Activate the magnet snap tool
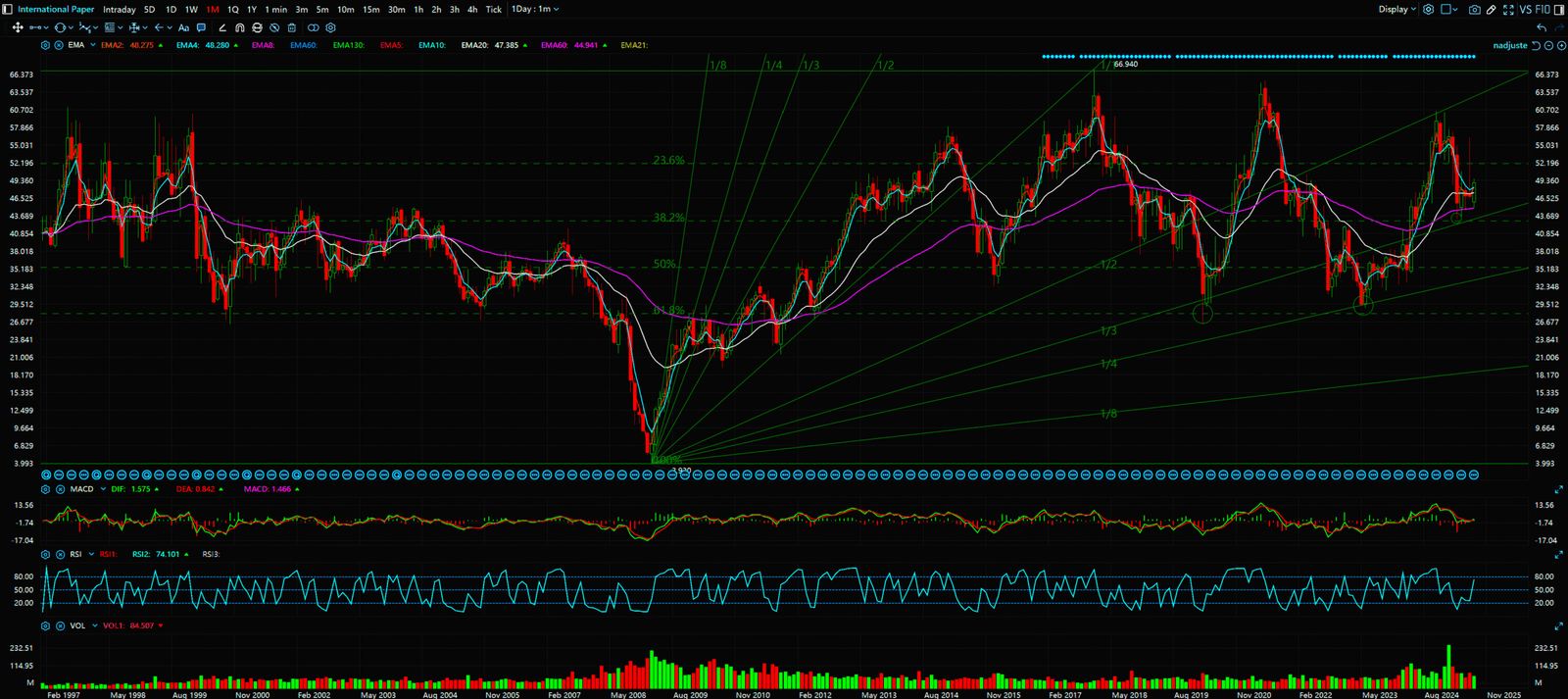The image size is (1568, 699). (x=239, y=28)
